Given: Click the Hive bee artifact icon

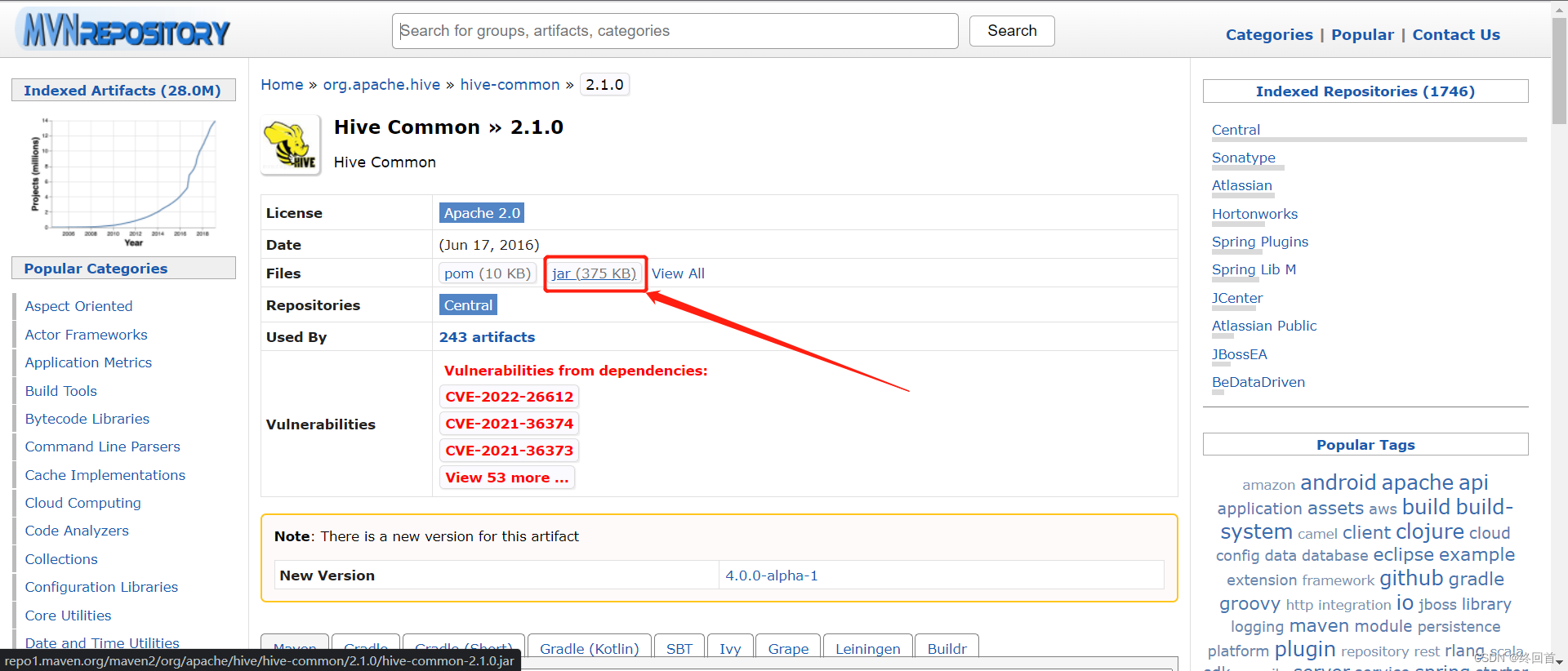Looking at the screenshot, I should pyautogui.click(x=291, y=145).
